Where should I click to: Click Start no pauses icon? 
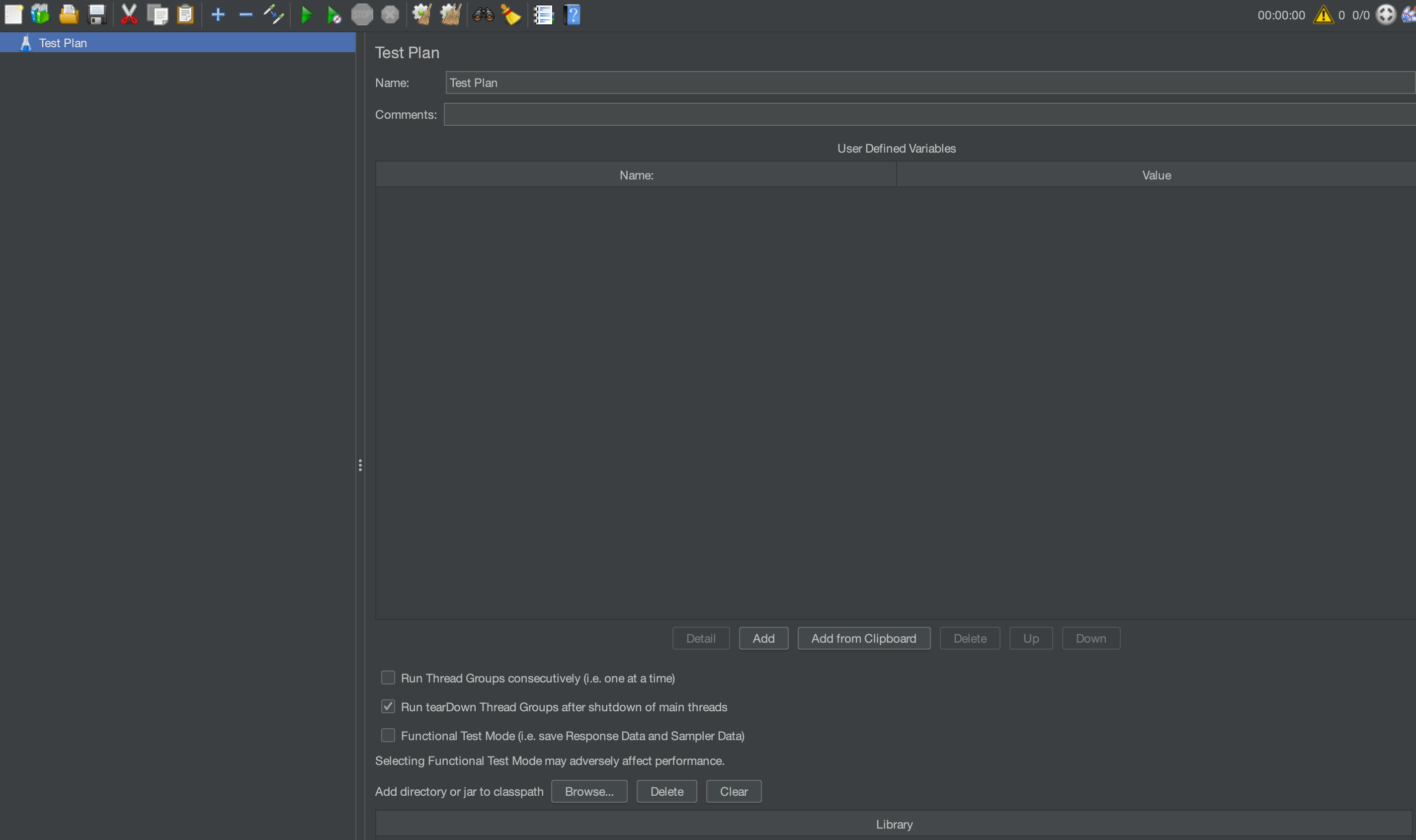pos(334,15)
